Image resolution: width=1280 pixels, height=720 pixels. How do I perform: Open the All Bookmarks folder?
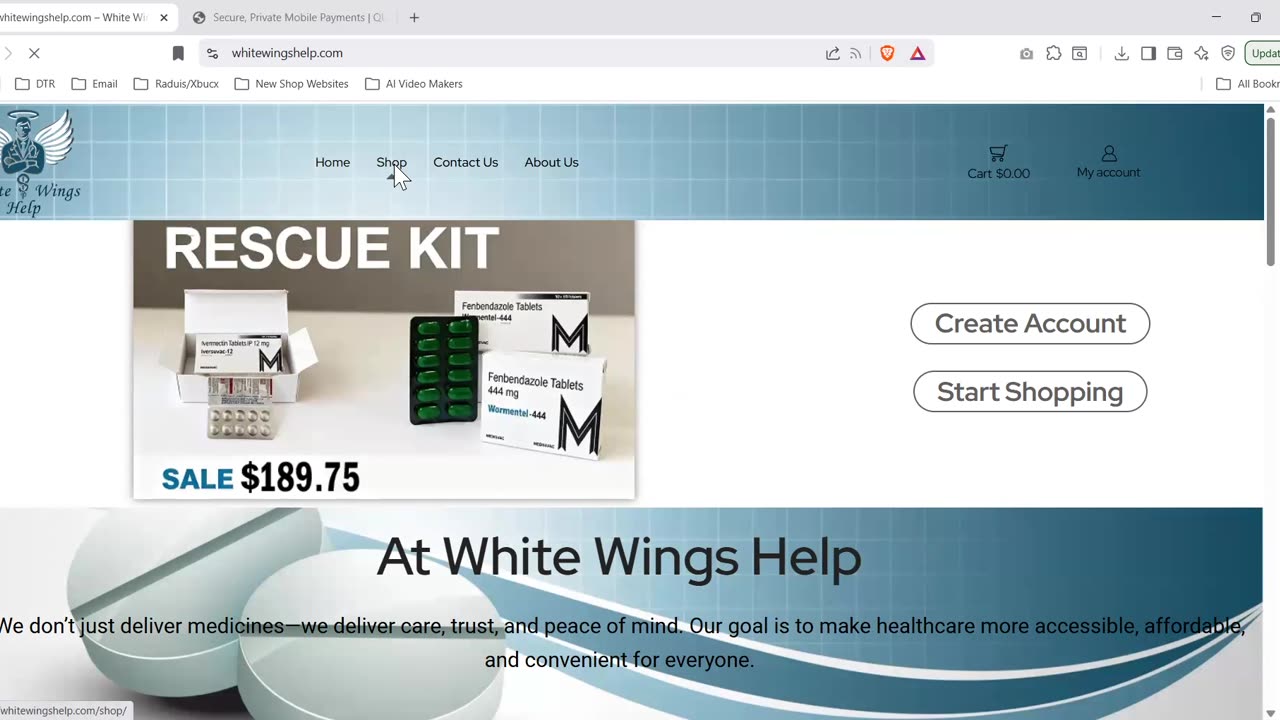tap(1247, 84)
